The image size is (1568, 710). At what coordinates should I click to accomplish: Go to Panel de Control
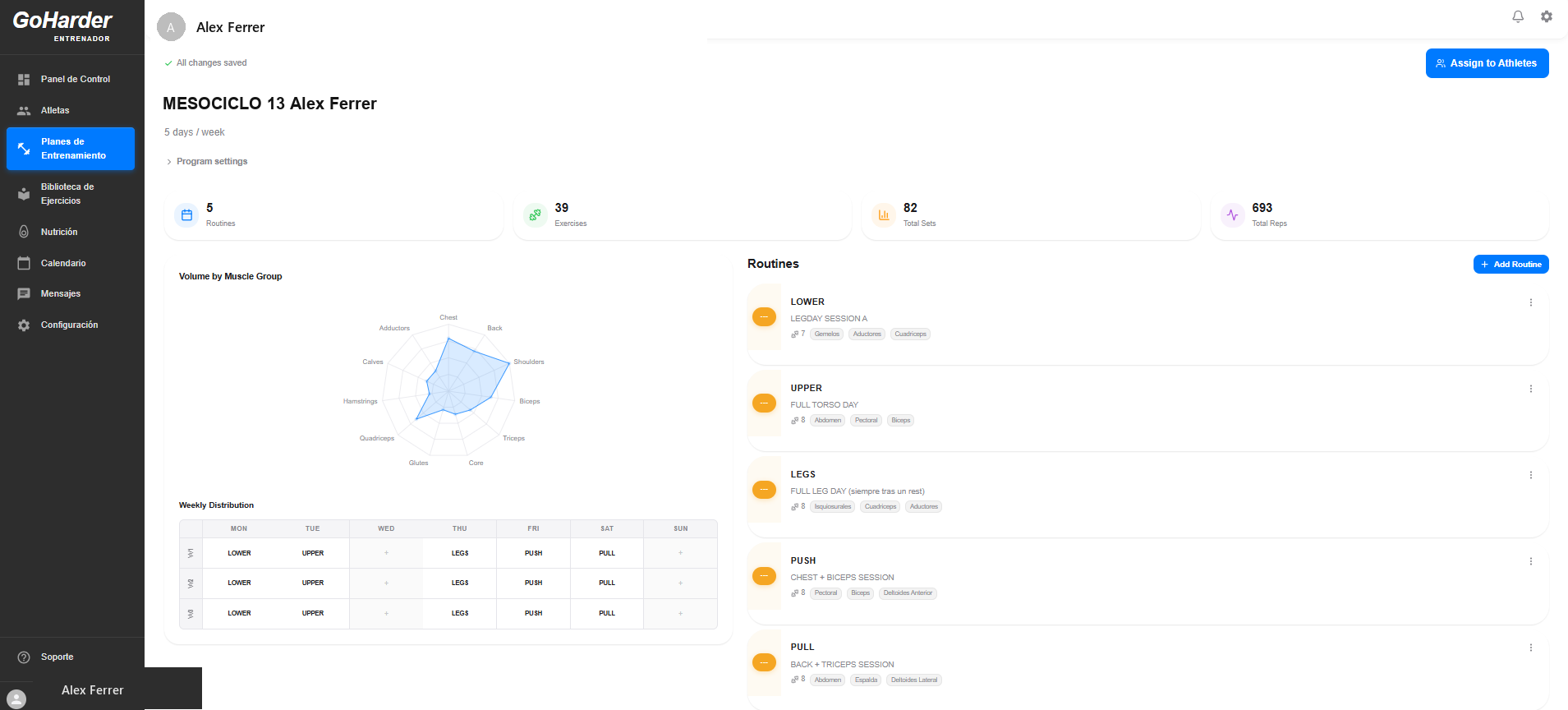click(x=71, y=79)
